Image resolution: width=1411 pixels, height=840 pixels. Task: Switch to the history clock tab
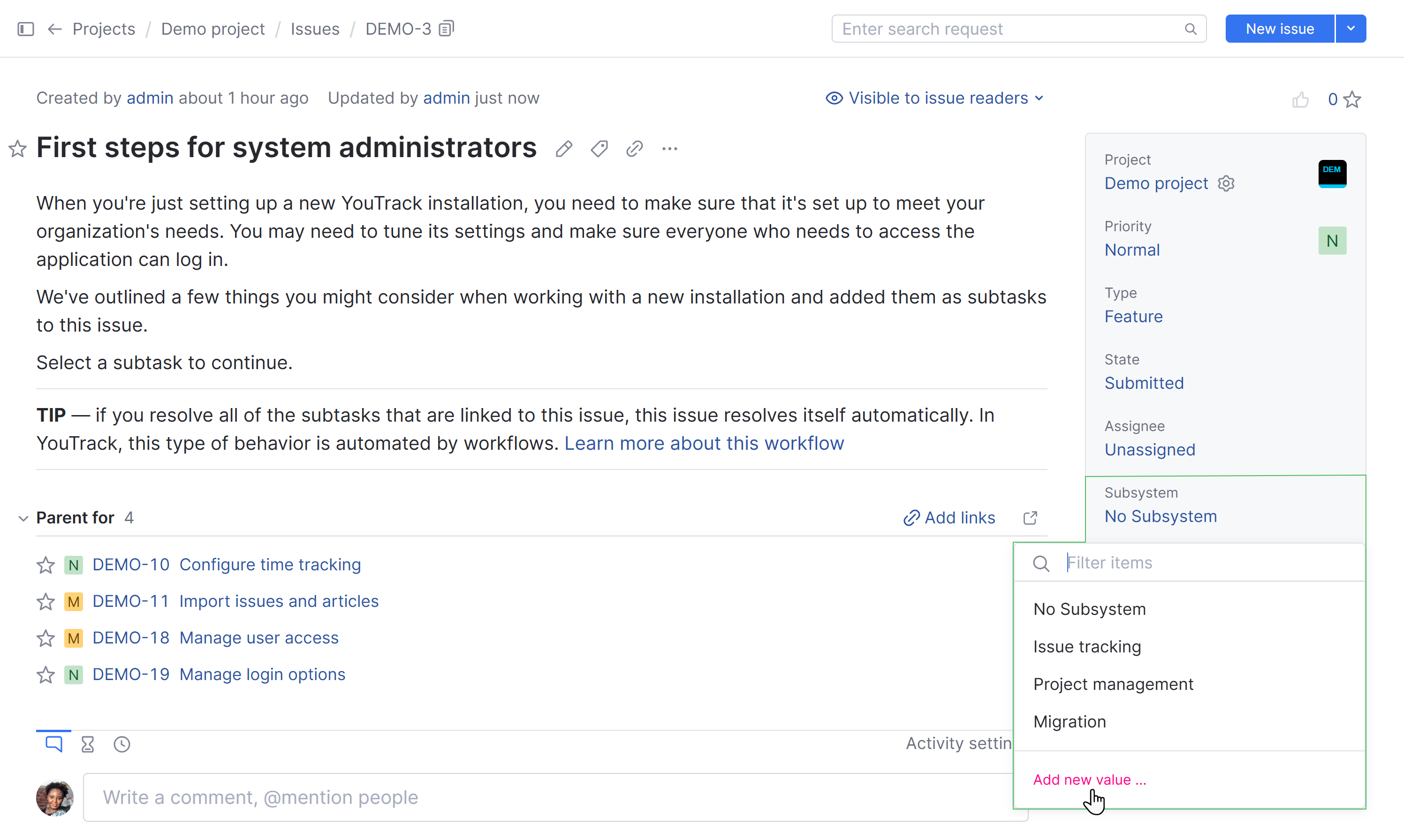tap(121, 744)
